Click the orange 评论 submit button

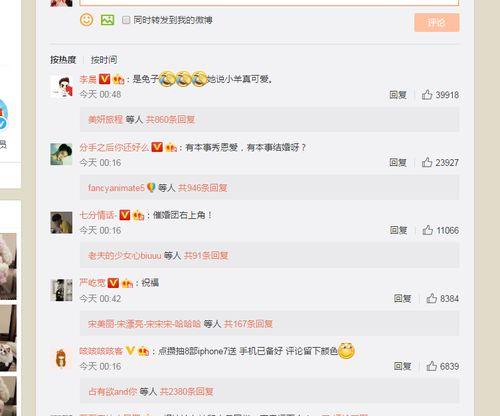coord(437,23)
